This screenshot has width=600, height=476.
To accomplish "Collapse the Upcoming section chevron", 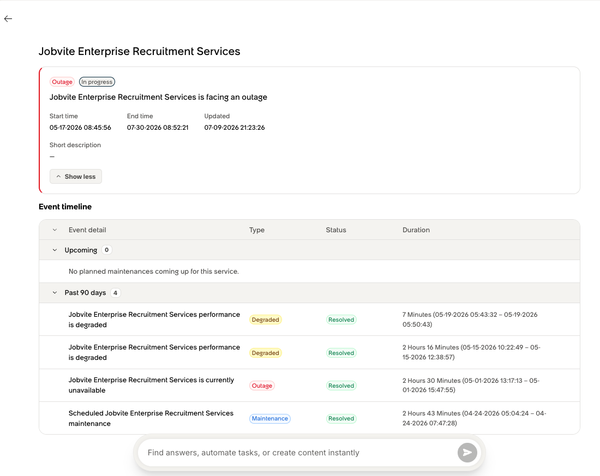I will [55, 250].
